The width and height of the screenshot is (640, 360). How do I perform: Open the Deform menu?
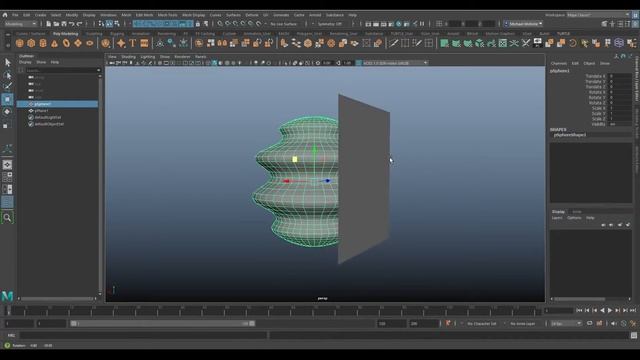(x=252, y=15)
